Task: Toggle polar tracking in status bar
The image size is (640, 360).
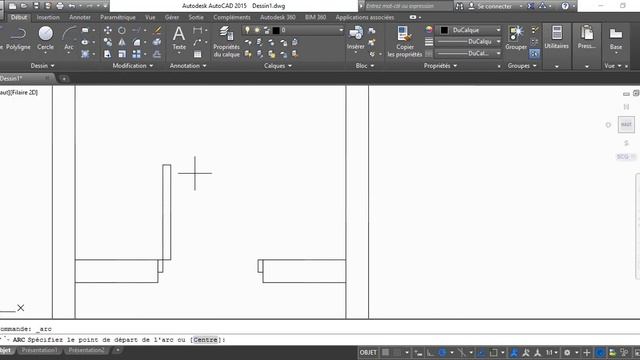Action: pyautogui.click(x=442, y=352)
